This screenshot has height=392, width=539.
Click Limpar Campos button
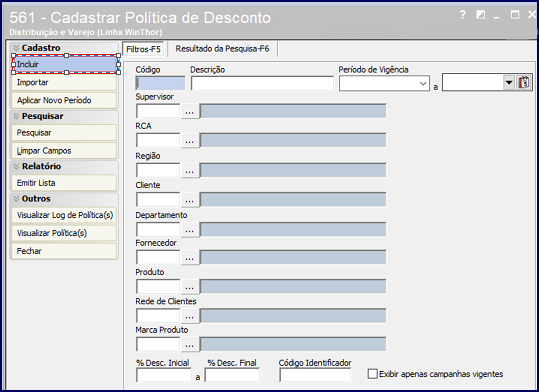pos(64,151)
